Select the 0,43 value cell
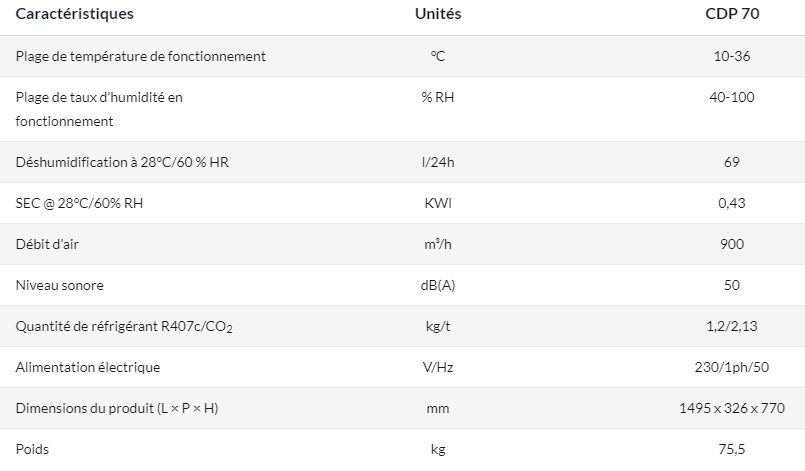 (731, 203)
